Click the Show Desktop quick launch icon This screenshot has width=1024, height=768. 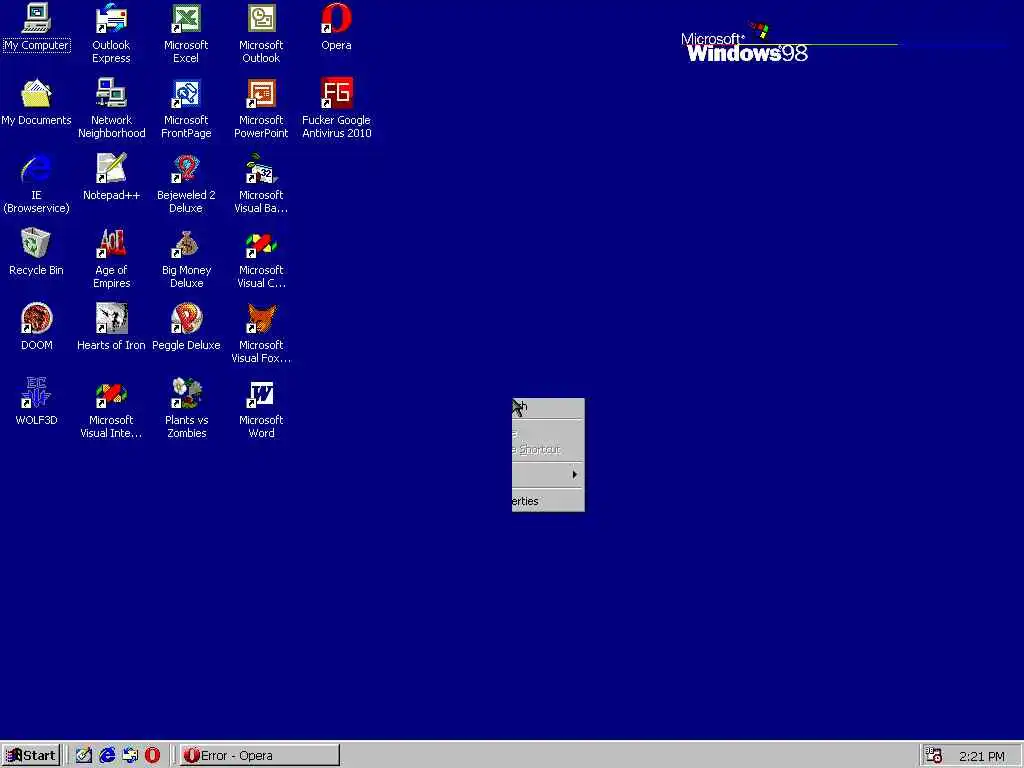coord(84,756)
